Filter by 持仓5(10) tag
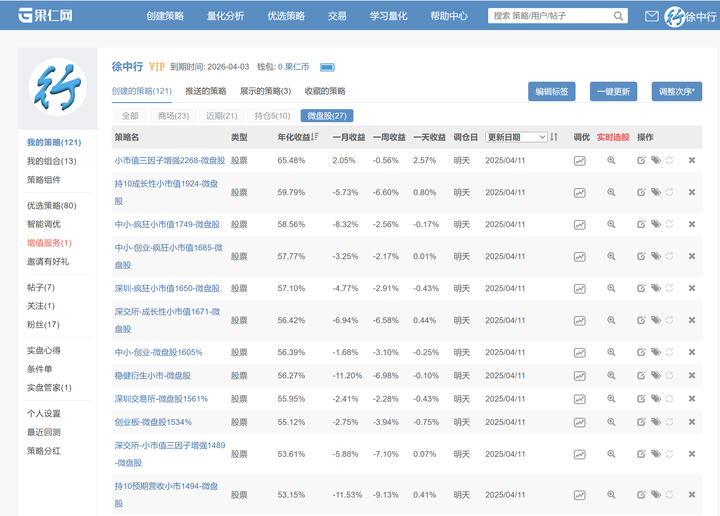 click(272, 116)
